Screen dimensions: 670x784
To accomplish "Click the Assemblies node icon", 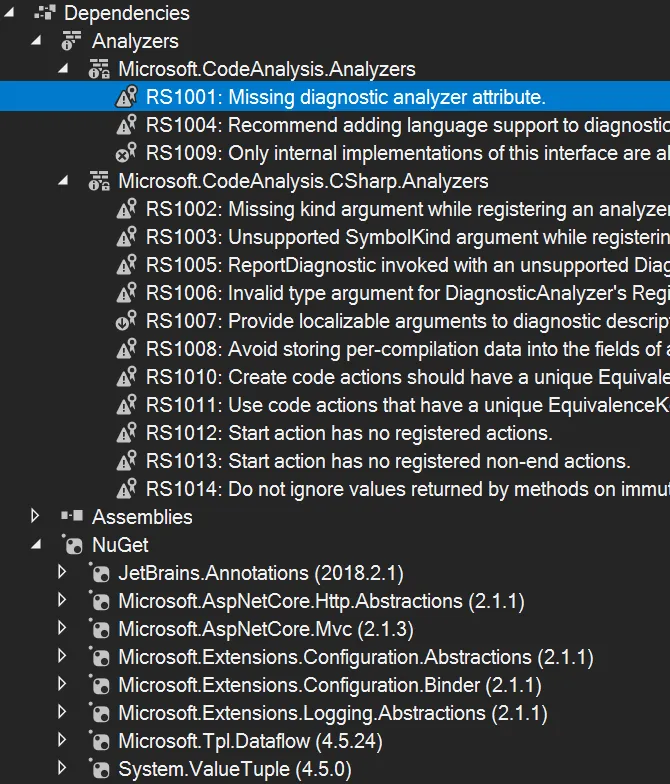I will coord(70,517).
